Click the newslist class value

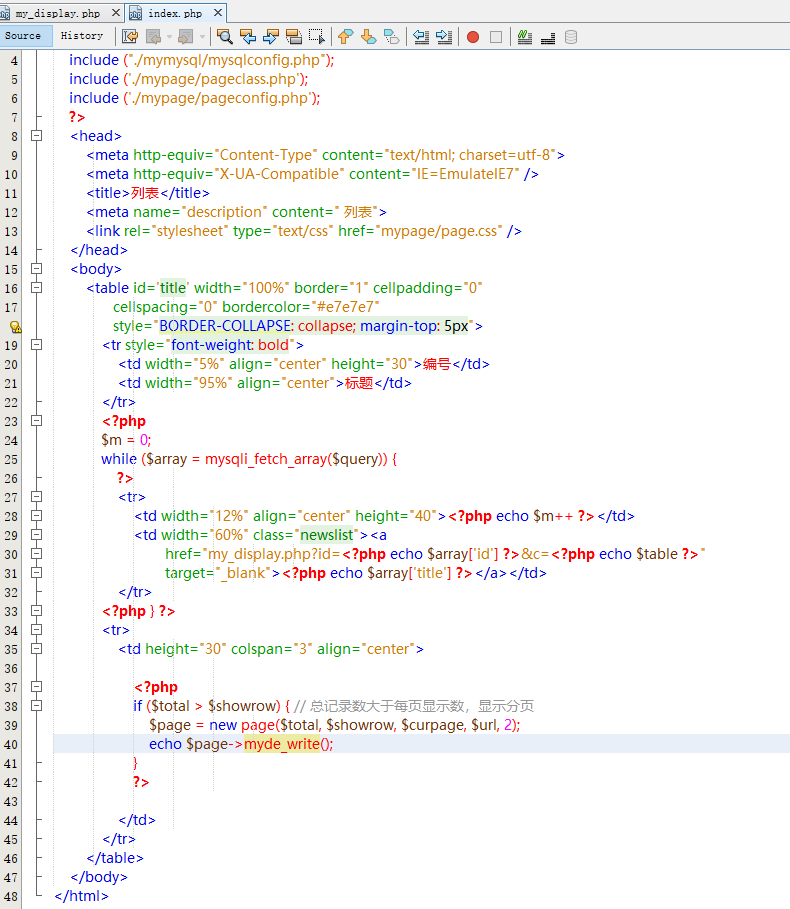pos(327,535)
